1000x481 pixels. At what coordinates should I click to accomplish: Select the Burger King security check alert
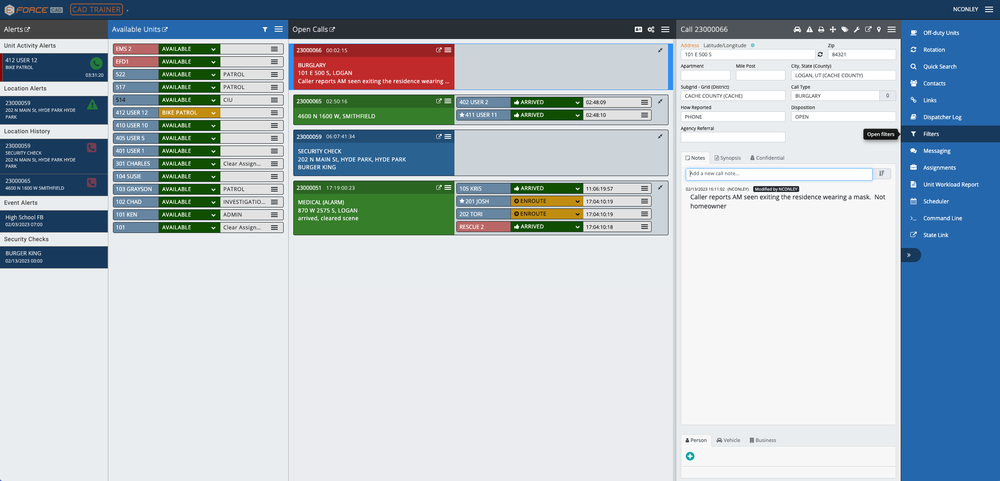54,257
